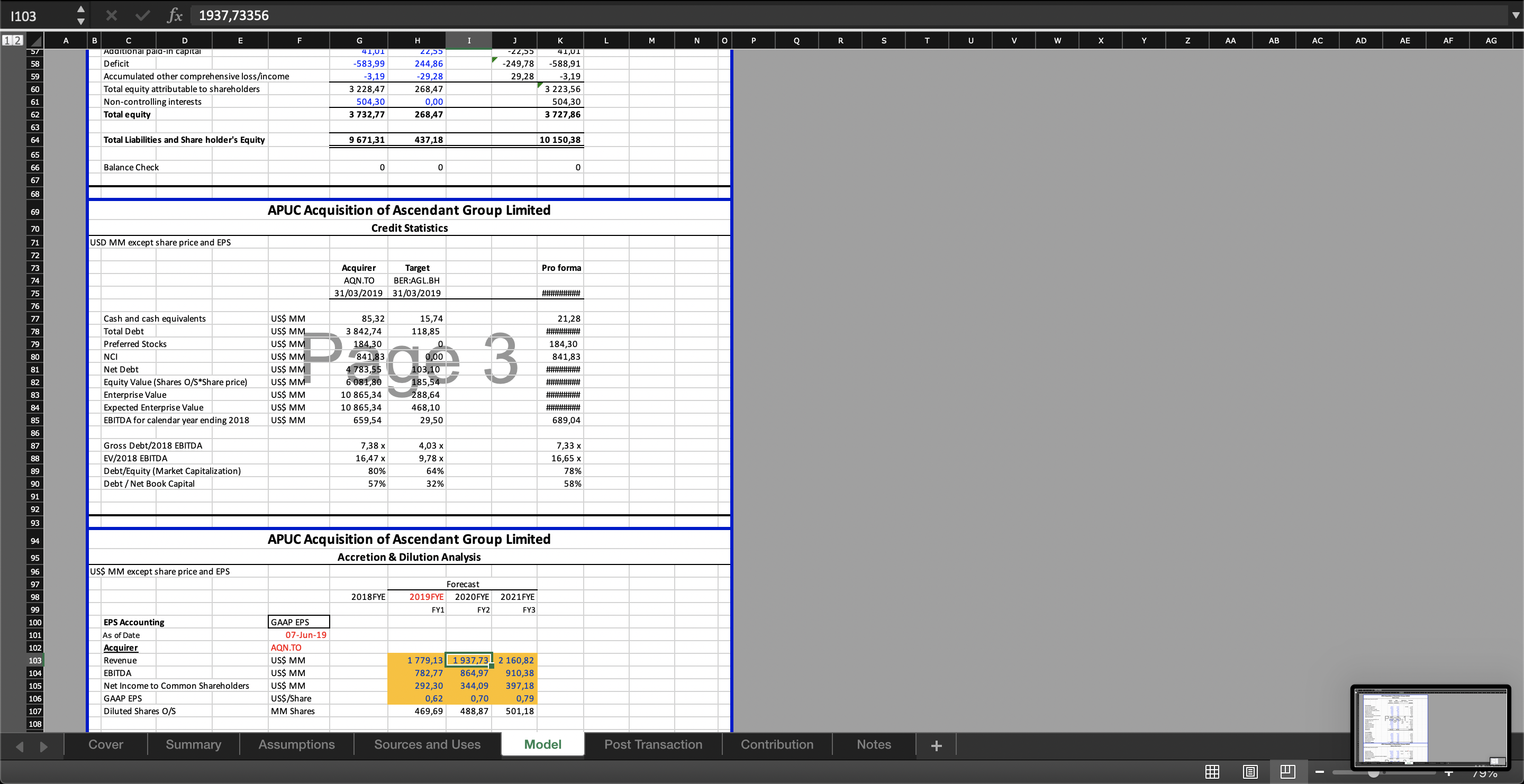The image size is (1524, 784).
Task: Select Page Break Preview view icon
Action: tap(1288, 772)
